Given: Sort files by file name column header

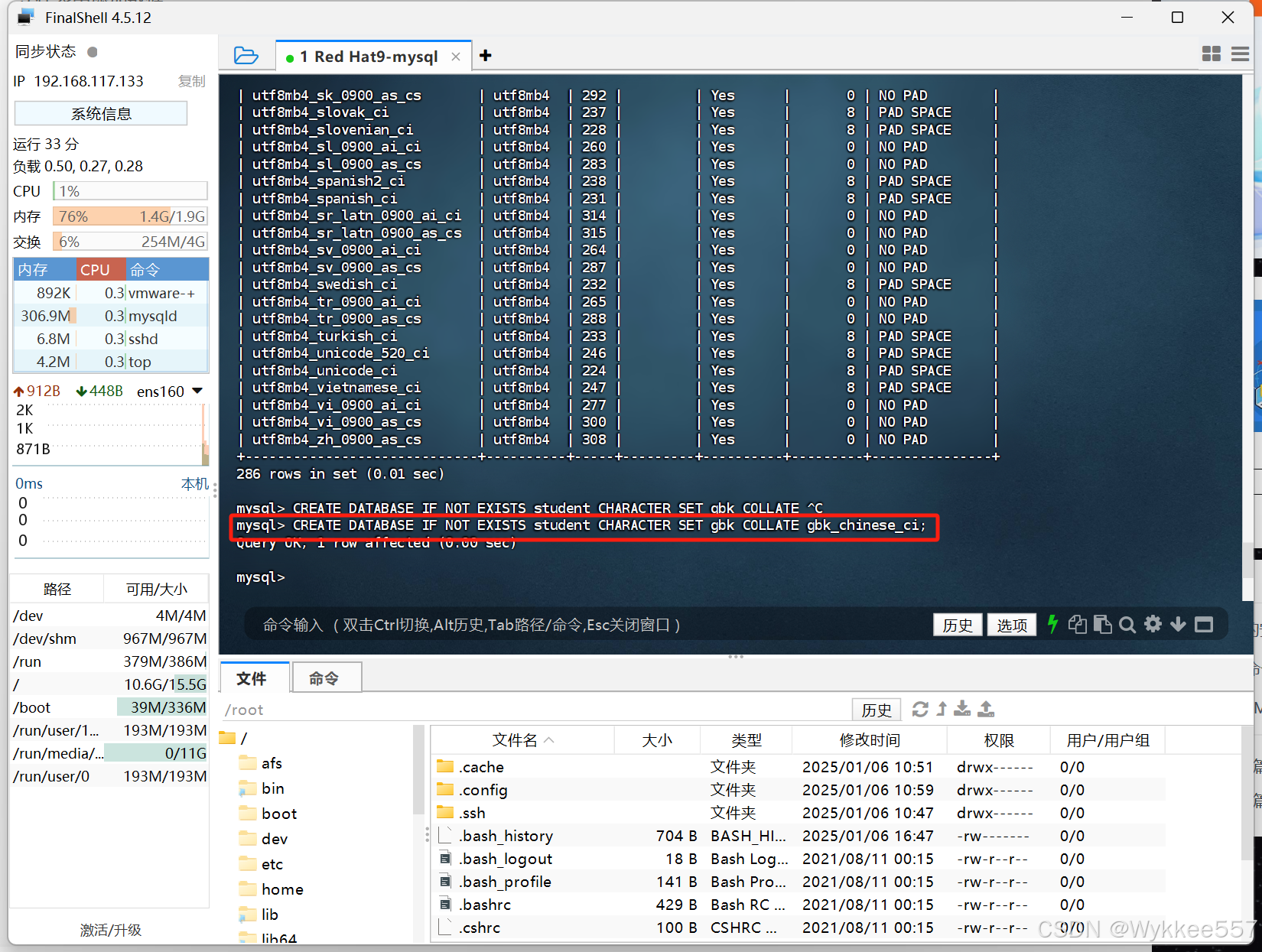Looking at the screenshot, I should click(x=523, y=740).
